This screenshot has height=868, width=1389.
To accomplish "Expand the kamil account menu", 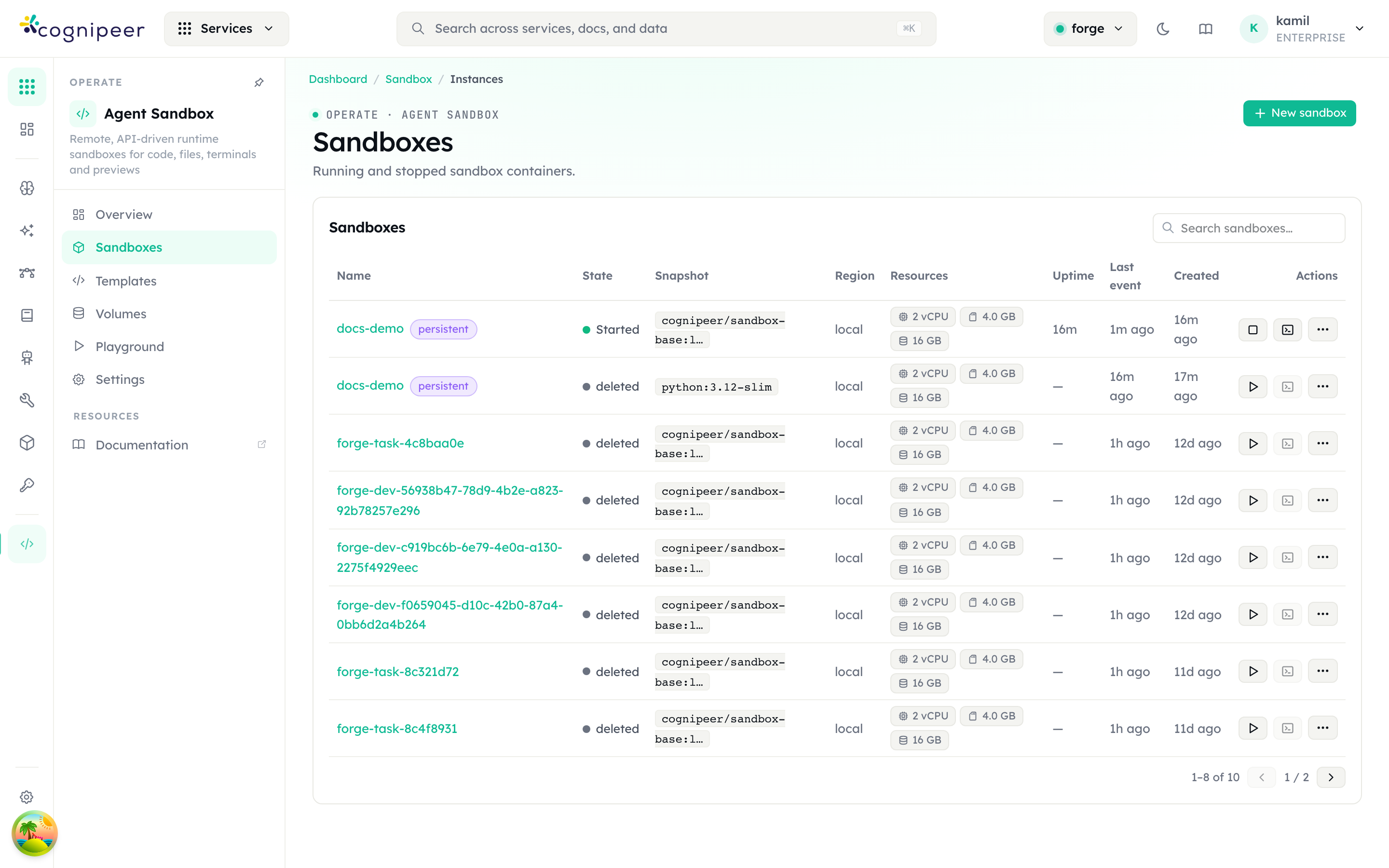I will click(x=1302, y=29).
